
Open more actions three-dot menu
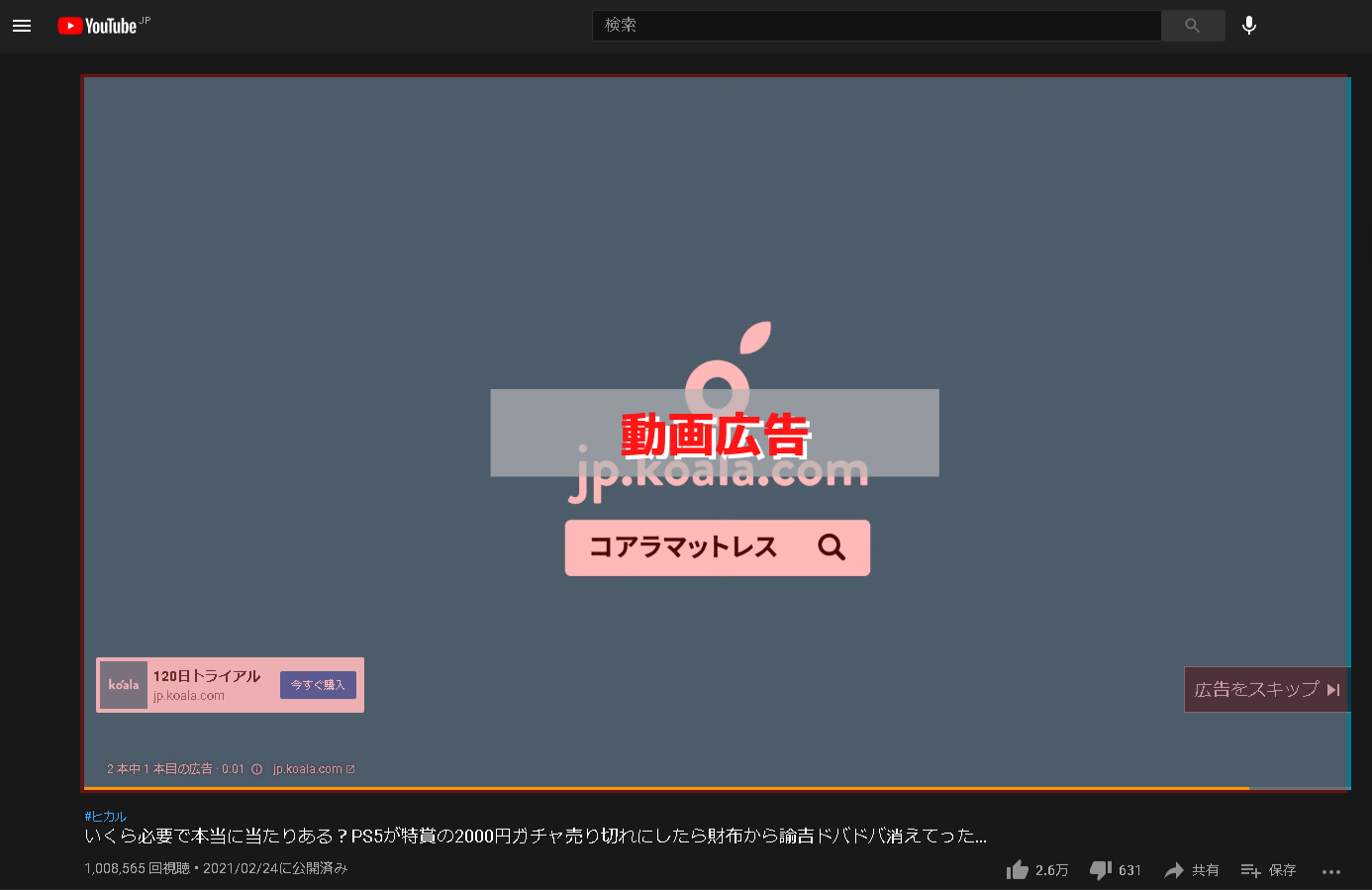[x=1331, y=871]
